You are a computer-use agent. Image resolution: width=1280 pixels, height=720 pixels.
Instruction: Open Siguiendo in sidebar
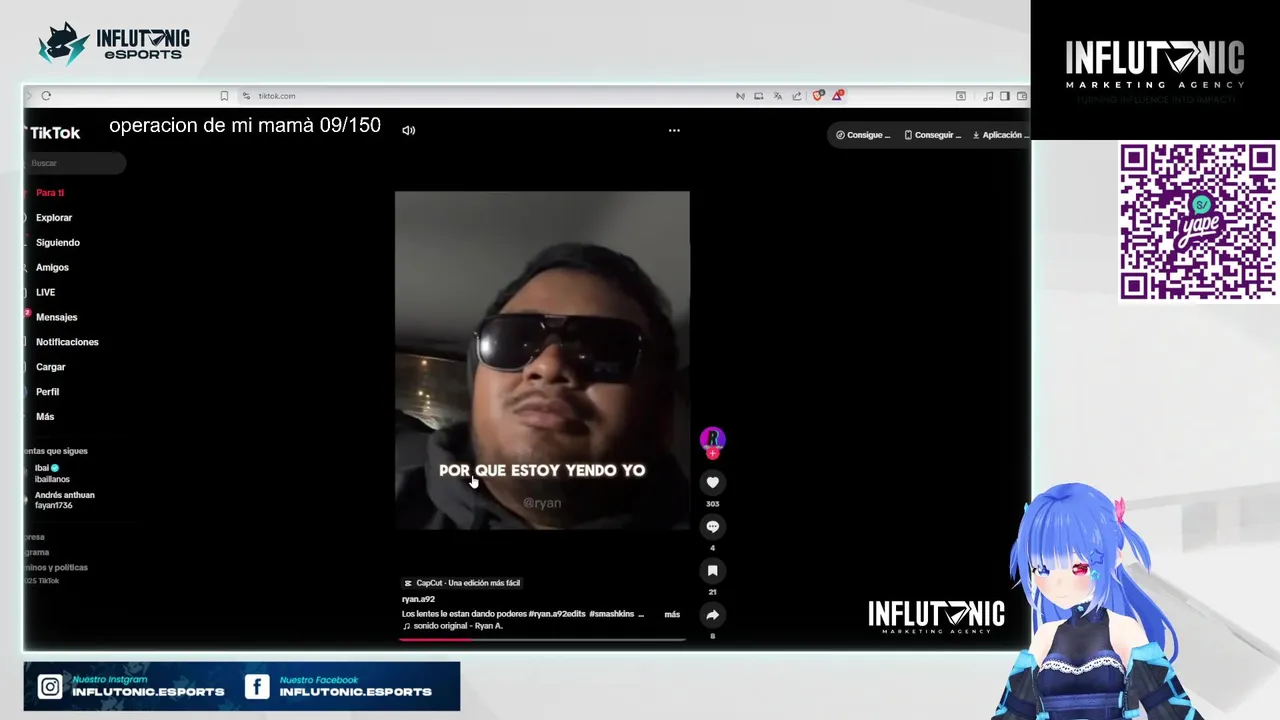pyautogui.click(x=58, y=242)
